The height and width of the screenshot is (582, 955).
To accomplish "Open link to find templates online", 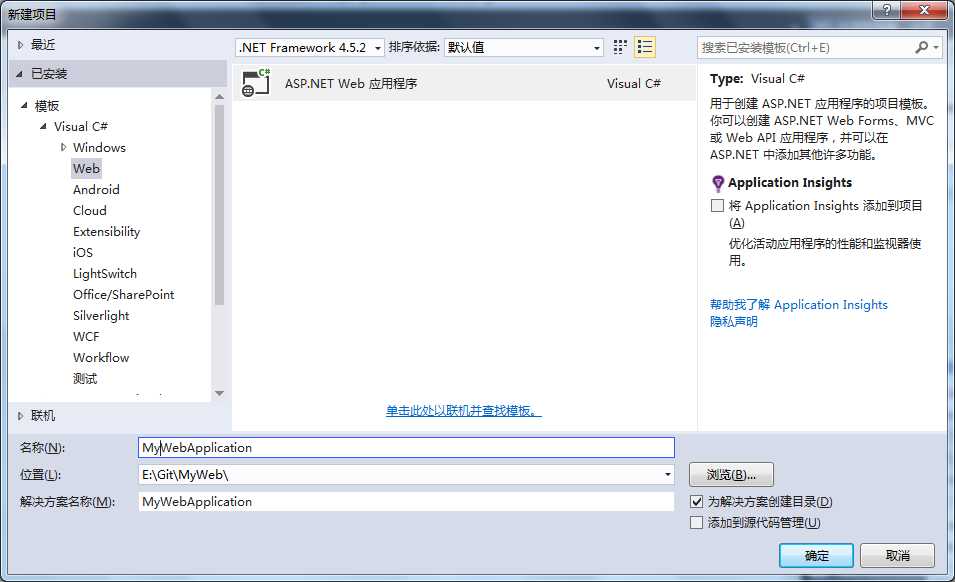I will [463, 411].
